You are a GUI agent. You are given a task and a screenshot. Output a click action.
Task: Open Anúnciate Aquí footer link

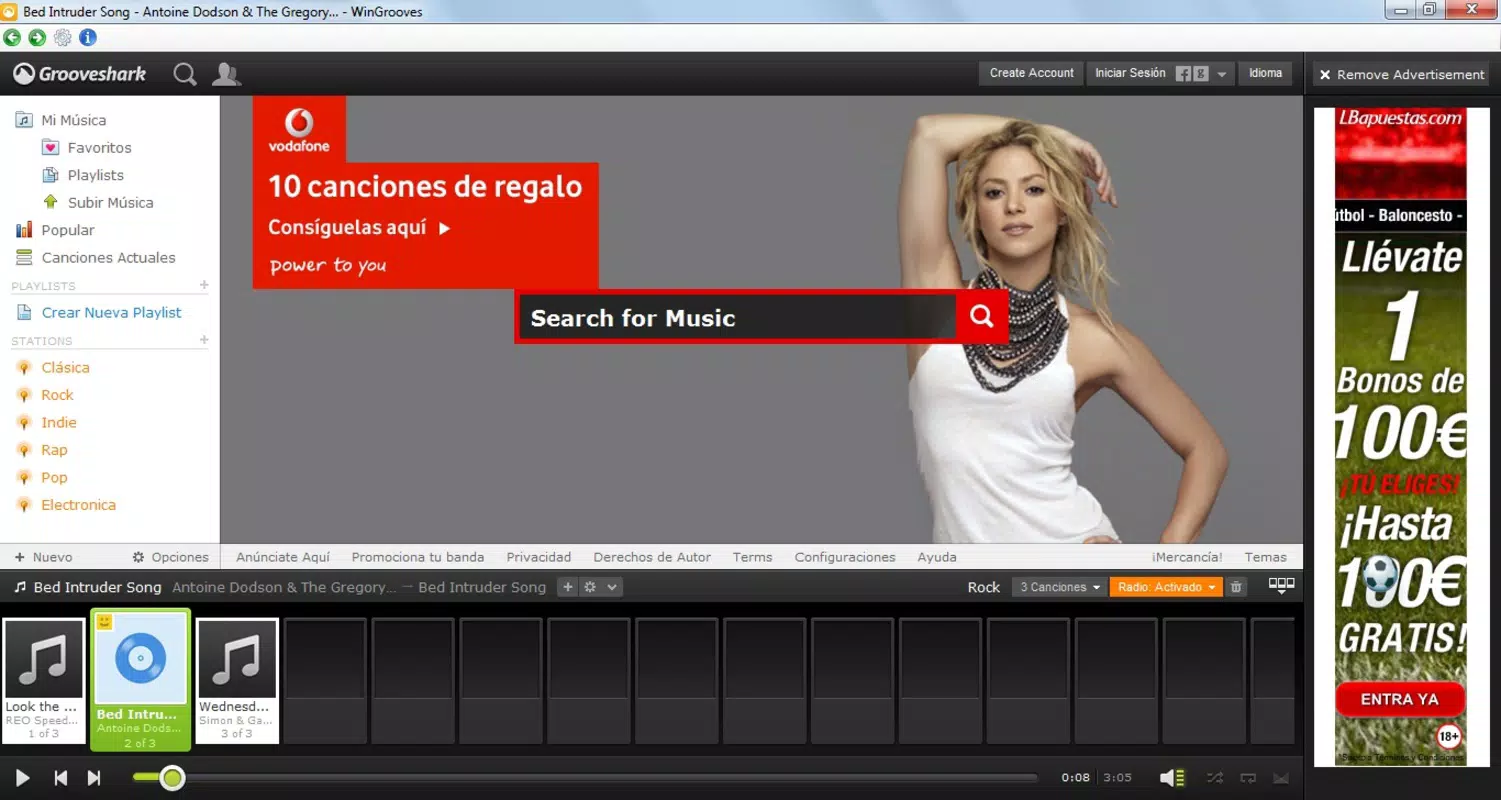click(x=283, y=557)
